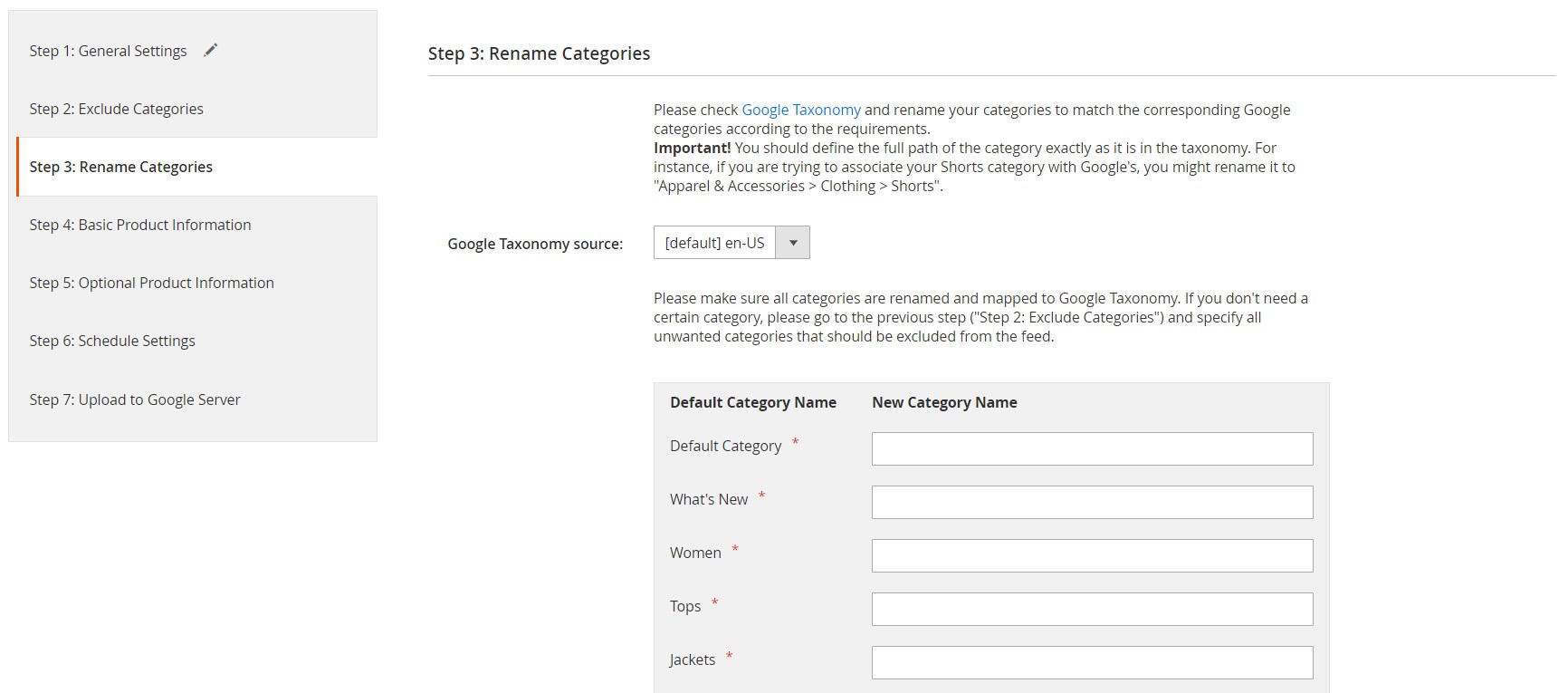This screenshot has height=693, width=1568.
Task: Open Step 1: General Settings tab
Action: point(108,51)
